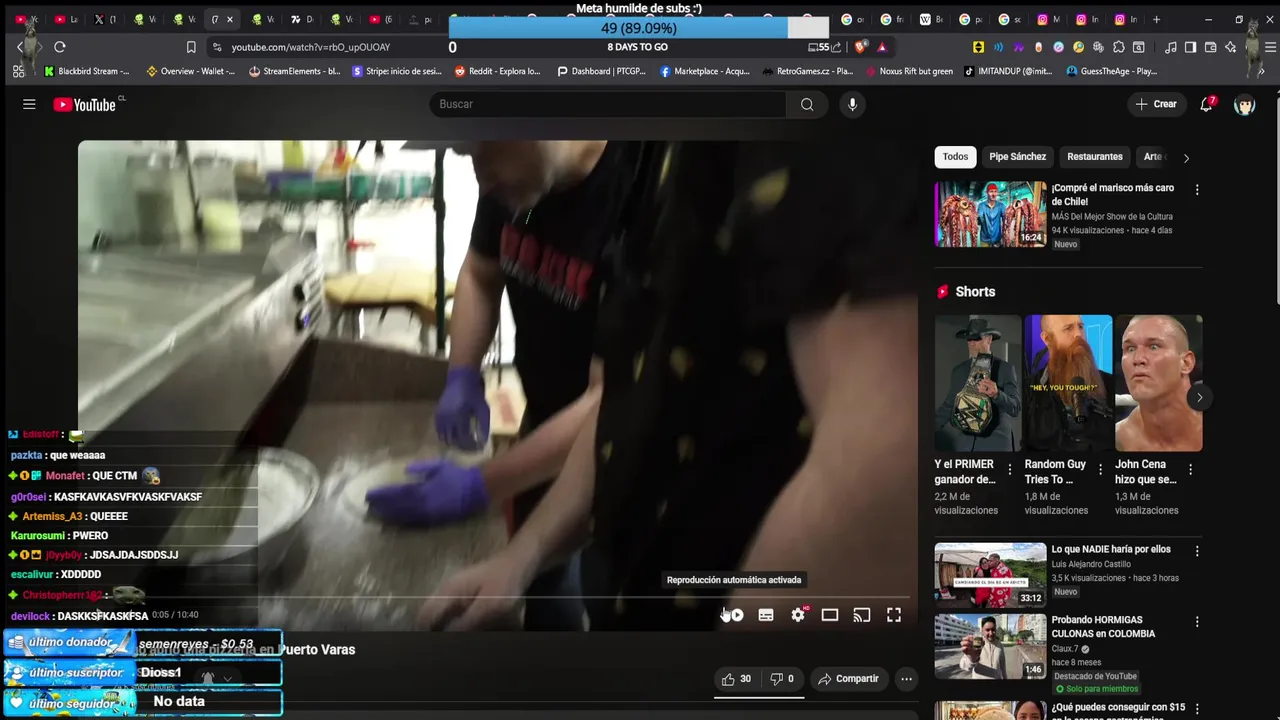The height and width of the screenshot is (720, 1280).
Task: Open options for 'Lo que NADIE haría' video
Action: [1197, 551]
